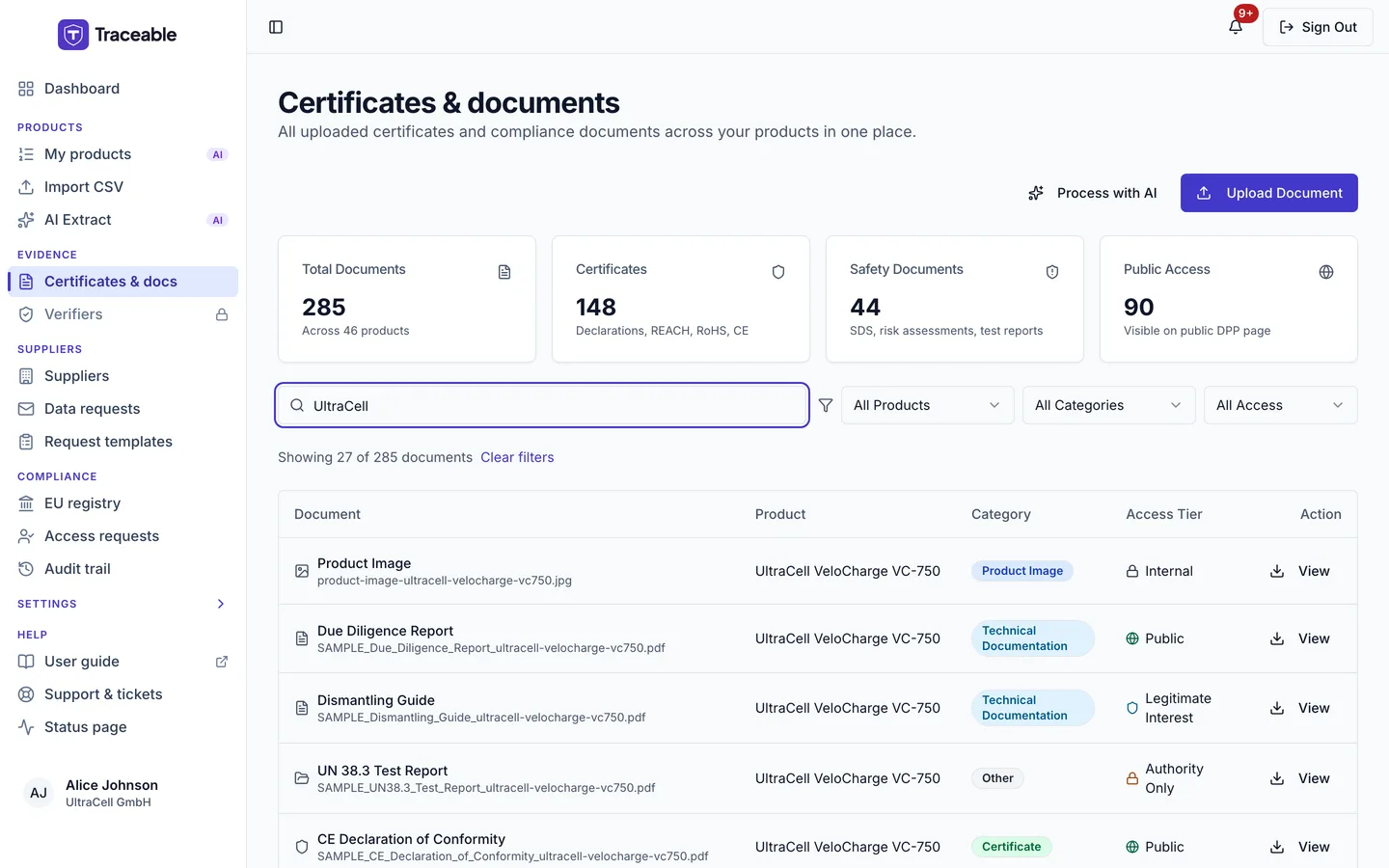The image size is (1389, 868).
Task: Click the filter funnel icon
Action: coord(826,405)
